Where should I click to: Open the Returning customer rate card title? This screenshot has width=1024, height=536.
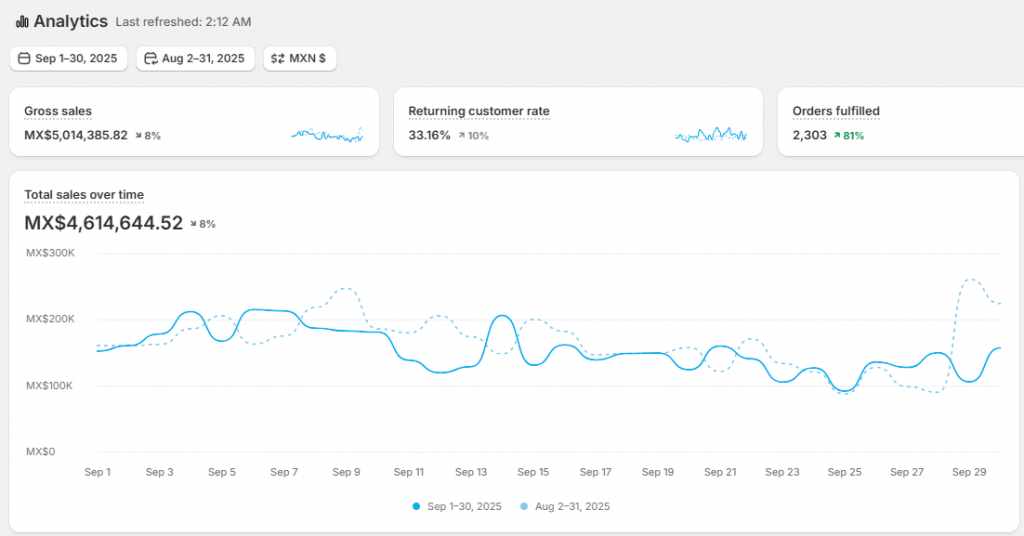[479, 111]
